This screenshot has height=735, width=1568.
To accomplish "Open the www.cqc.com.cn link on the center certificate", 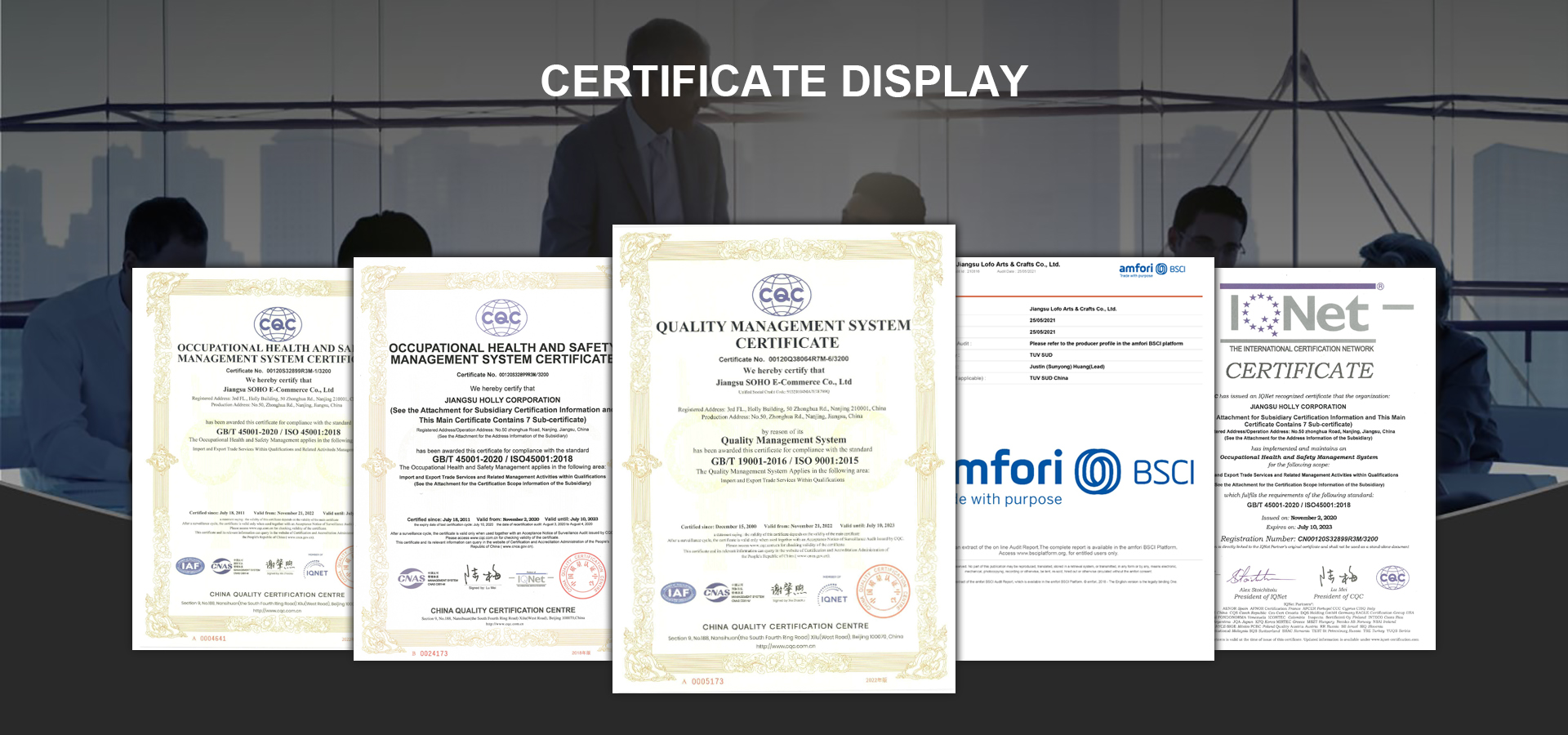I will coord(785,646).
